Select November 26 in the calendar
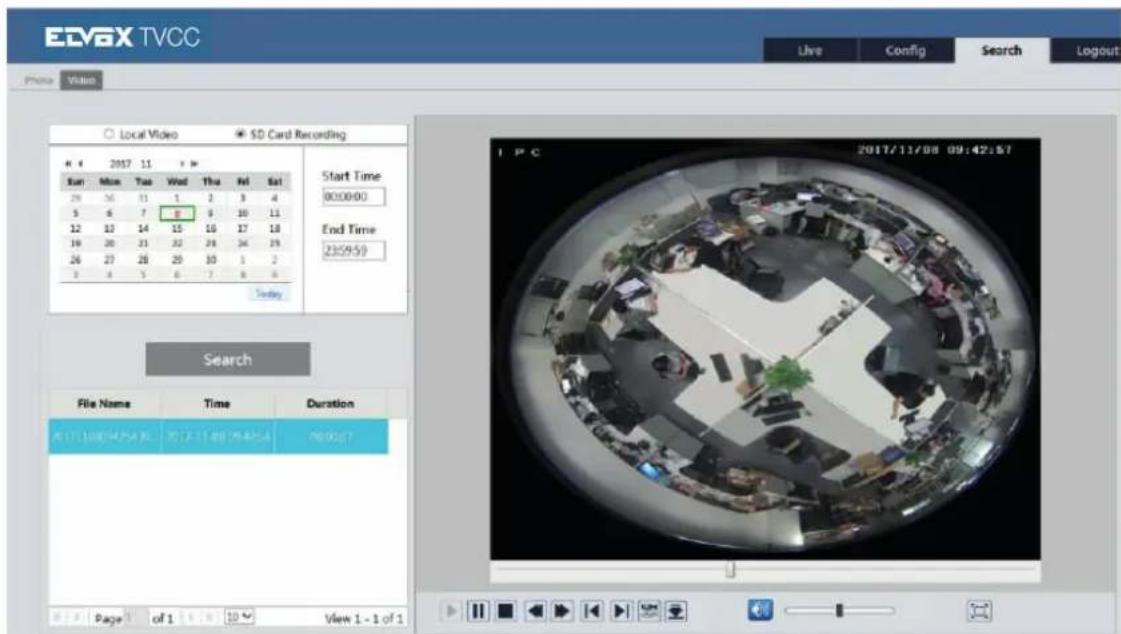This screenshot has height=634, width=1121. [x=76, y=259]
